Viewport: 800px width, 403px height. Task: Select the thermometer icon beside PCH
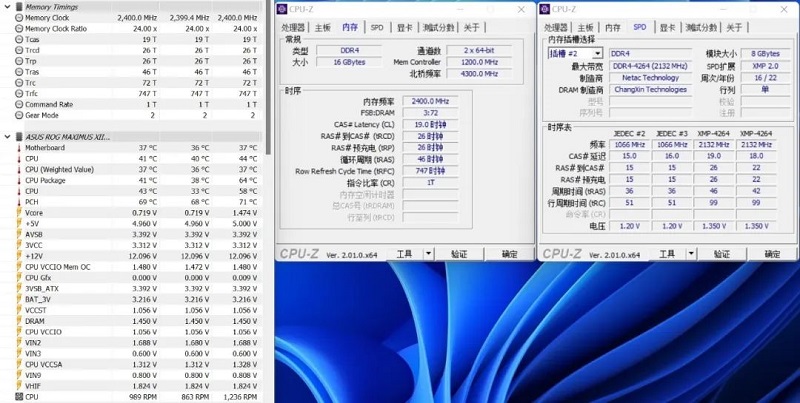[x=19, y=202]
